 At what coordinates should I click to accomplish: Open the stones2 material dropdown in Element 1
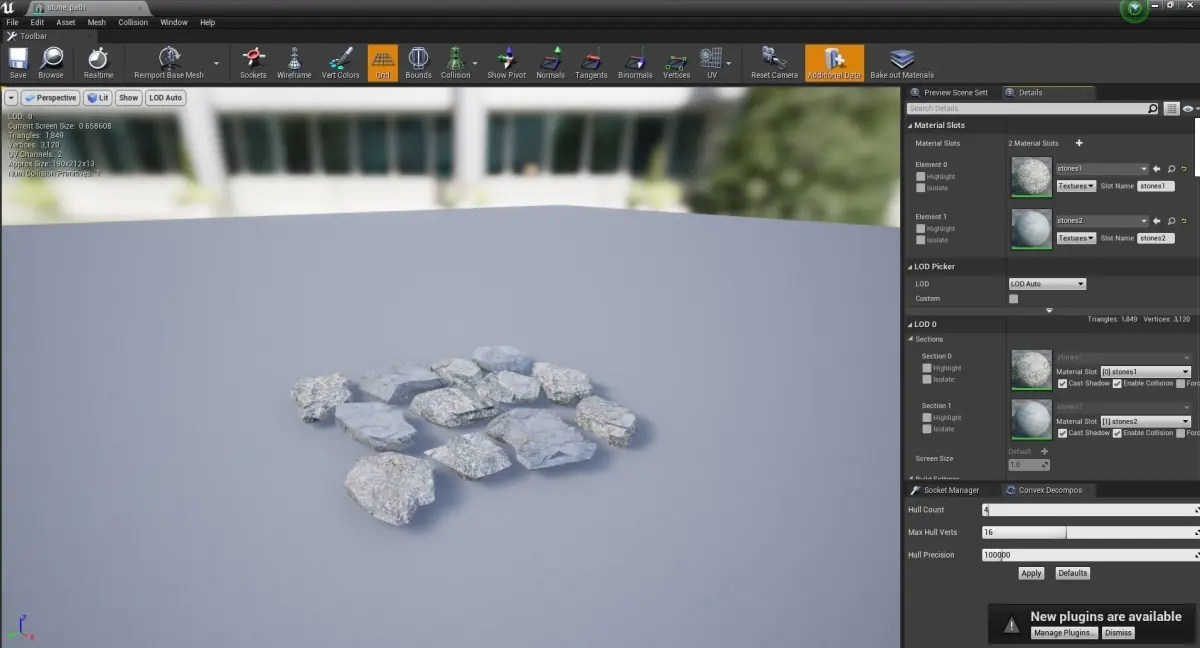point(1102,221)
